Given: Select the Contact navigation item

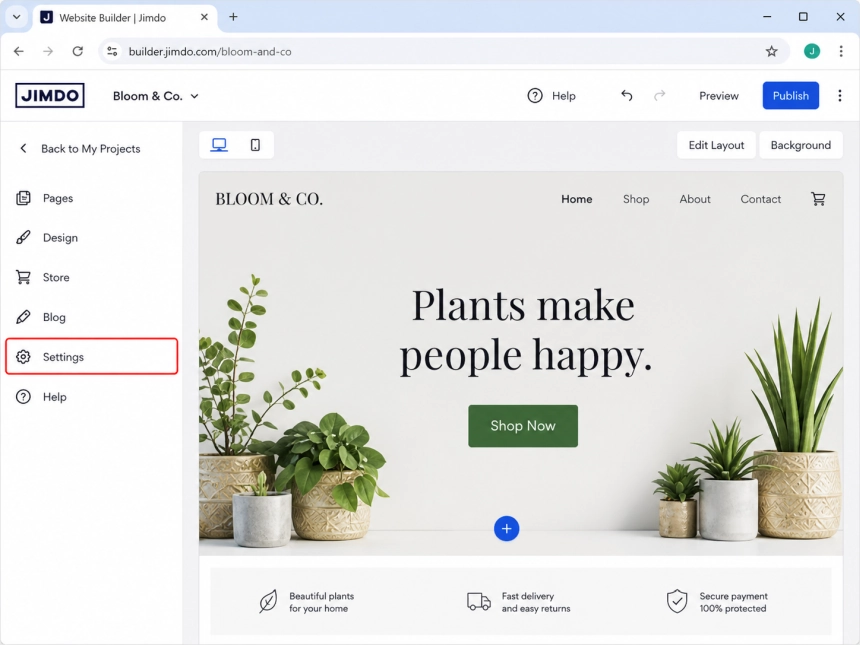Looking at the screenshot, I should pos(760,199).
